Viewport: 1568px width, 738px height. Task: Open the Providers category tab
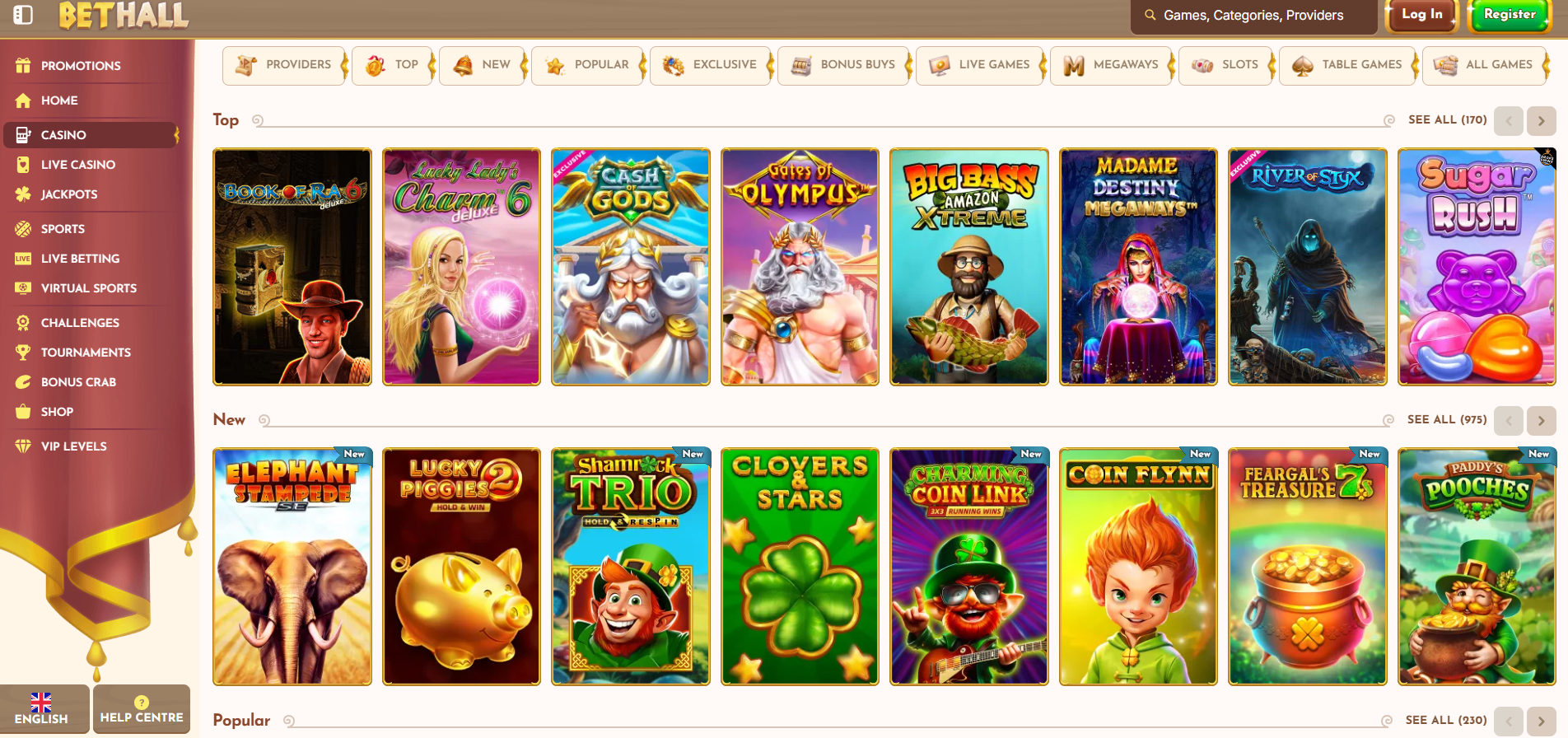(x=284, y=65)
